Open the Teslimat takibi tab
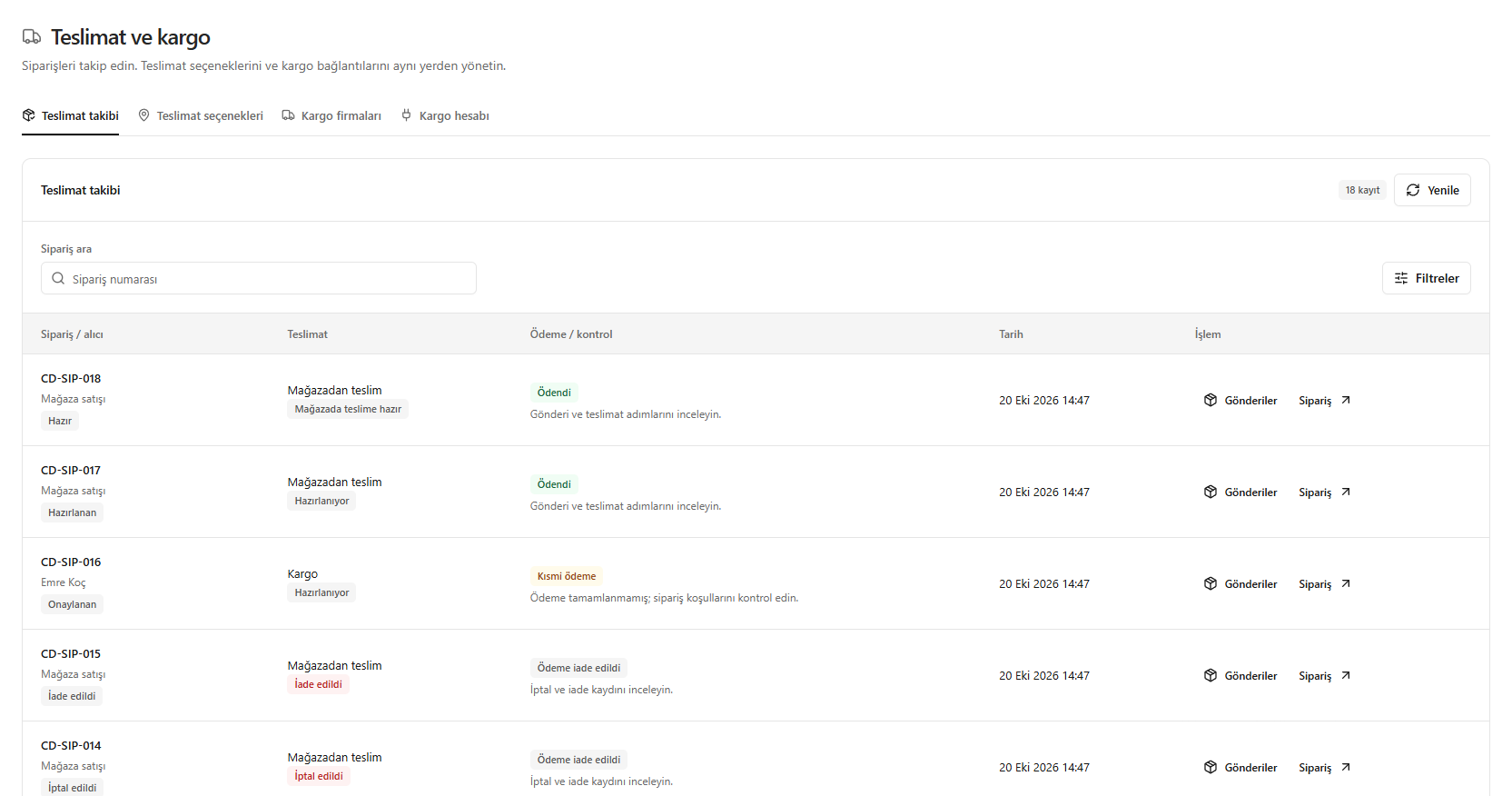Screen dimensions: 1512x796 pos(71,115)
